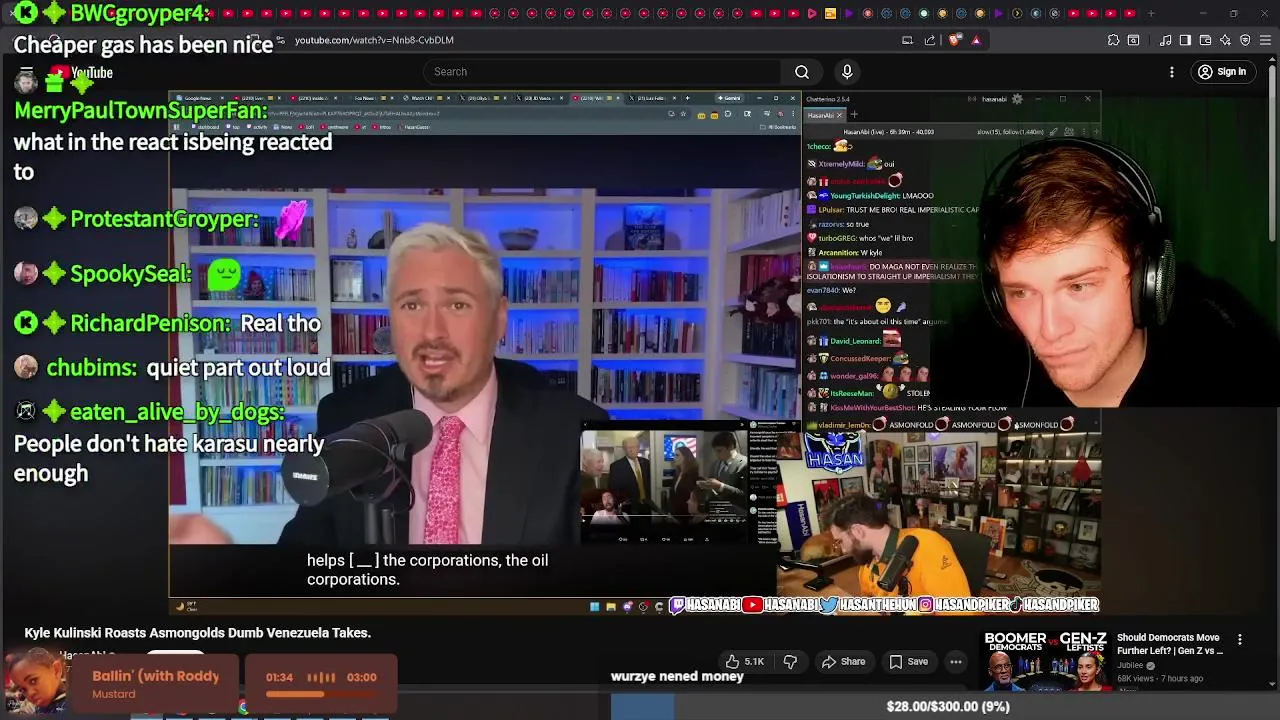The width and height of the screenshot is (1280, 720).
Task: Open Boomer vs Gen-Z recommended thumbnail
Action: [1045, 660]
